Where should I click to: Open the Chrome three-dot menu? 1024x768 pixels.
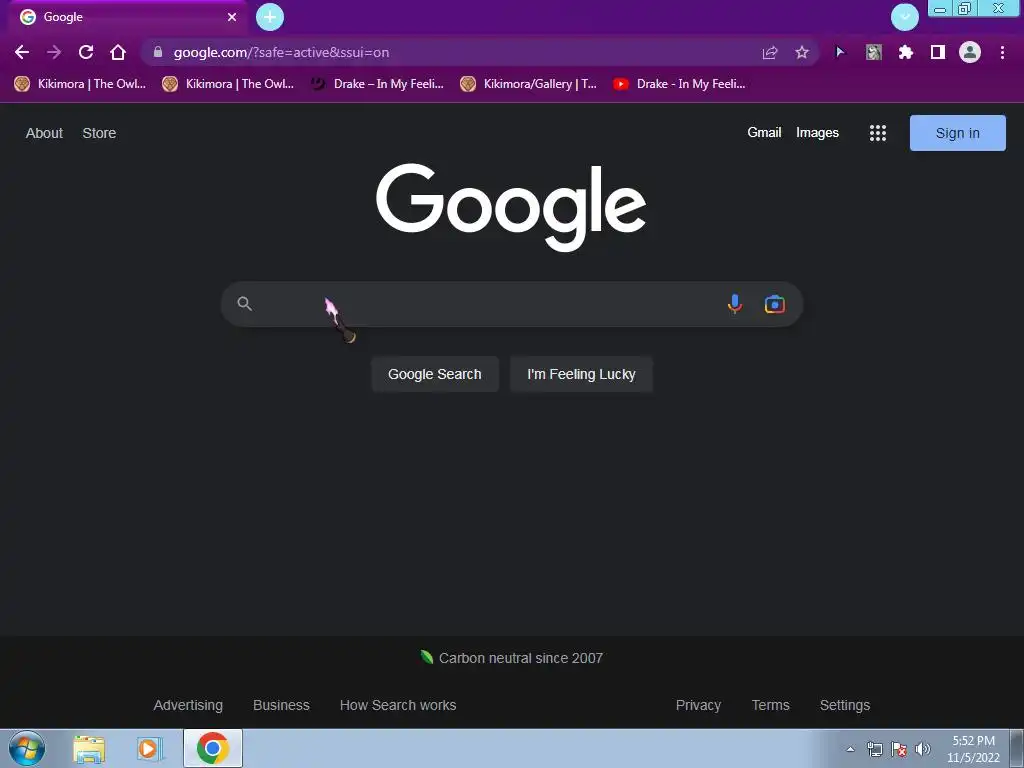(1002, 52)
